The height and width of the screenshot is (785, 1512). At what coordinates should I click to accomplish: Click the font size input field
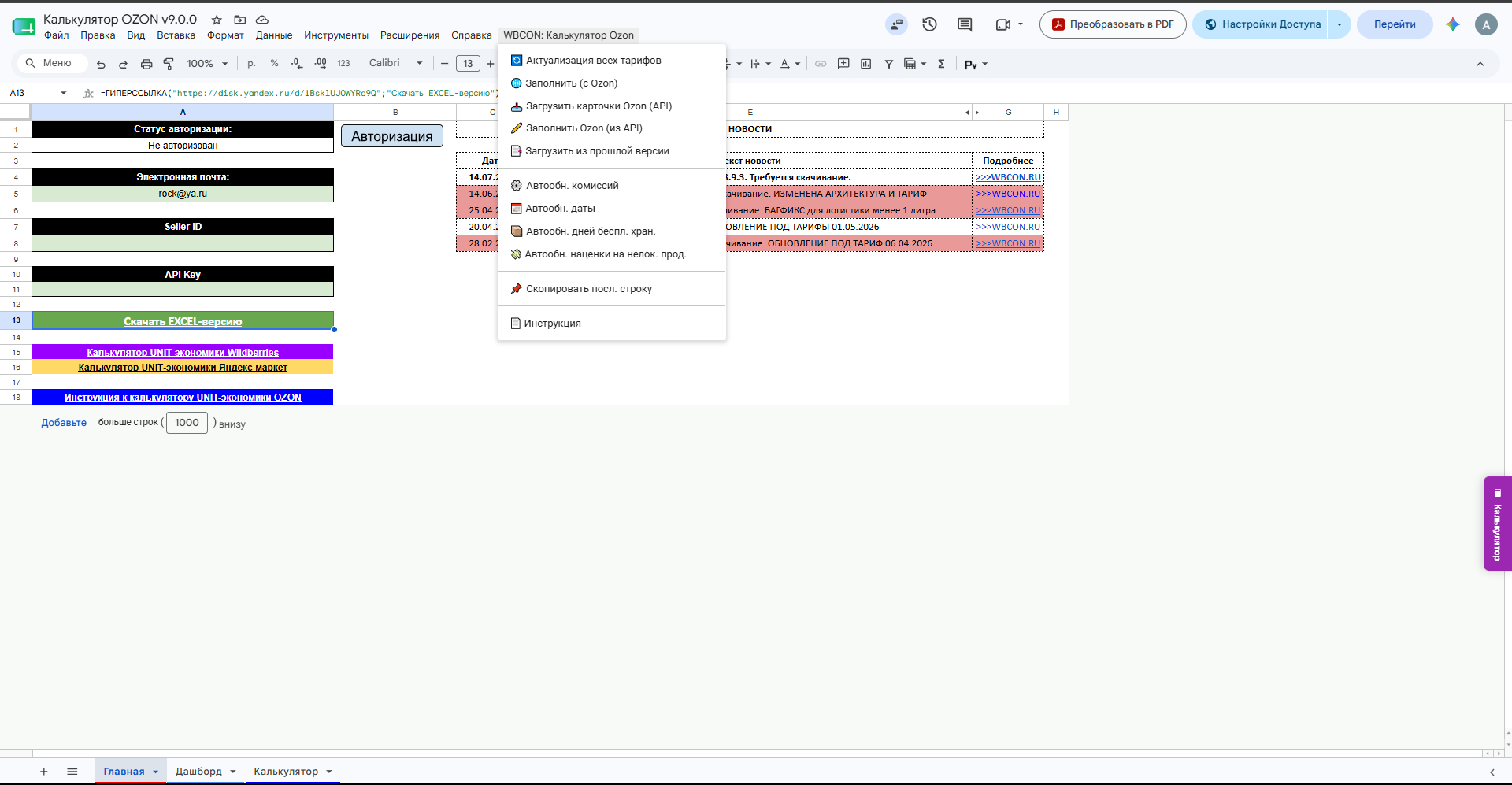click(468, 64)
